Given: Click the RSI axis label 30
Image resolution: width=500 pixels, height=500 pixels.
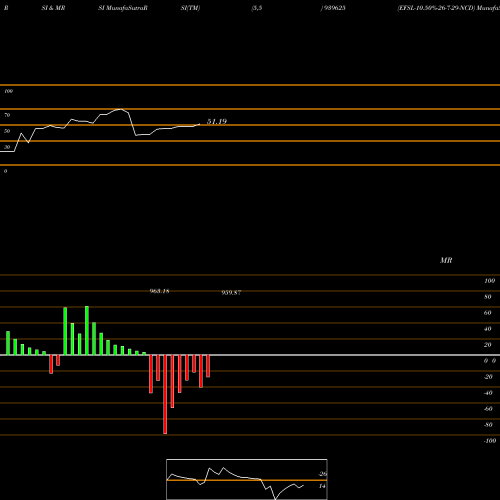Looking at the screenshot, I should (7, 147).
